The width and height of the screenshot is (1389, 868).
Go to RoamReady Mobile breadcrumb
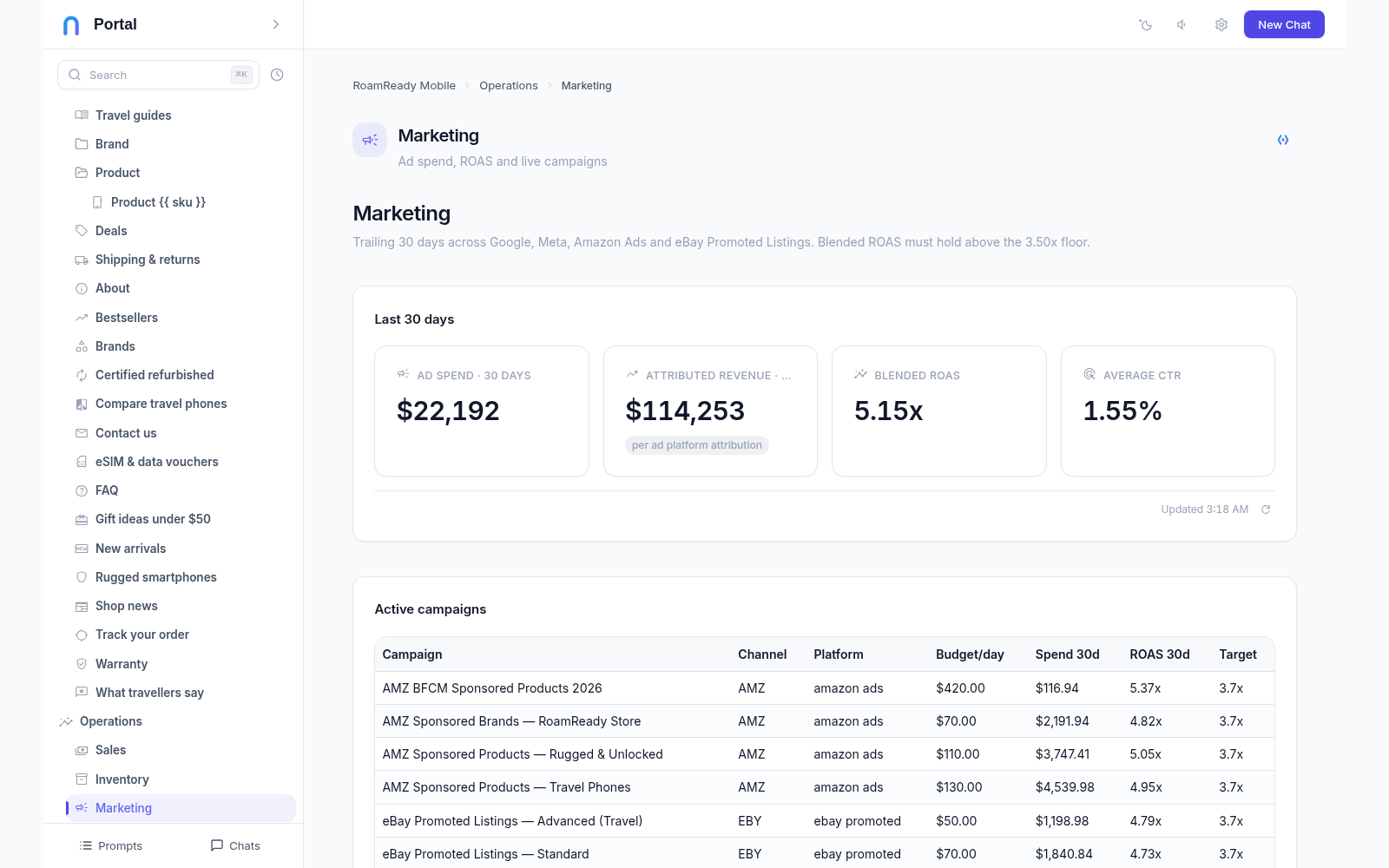[405, 86]
